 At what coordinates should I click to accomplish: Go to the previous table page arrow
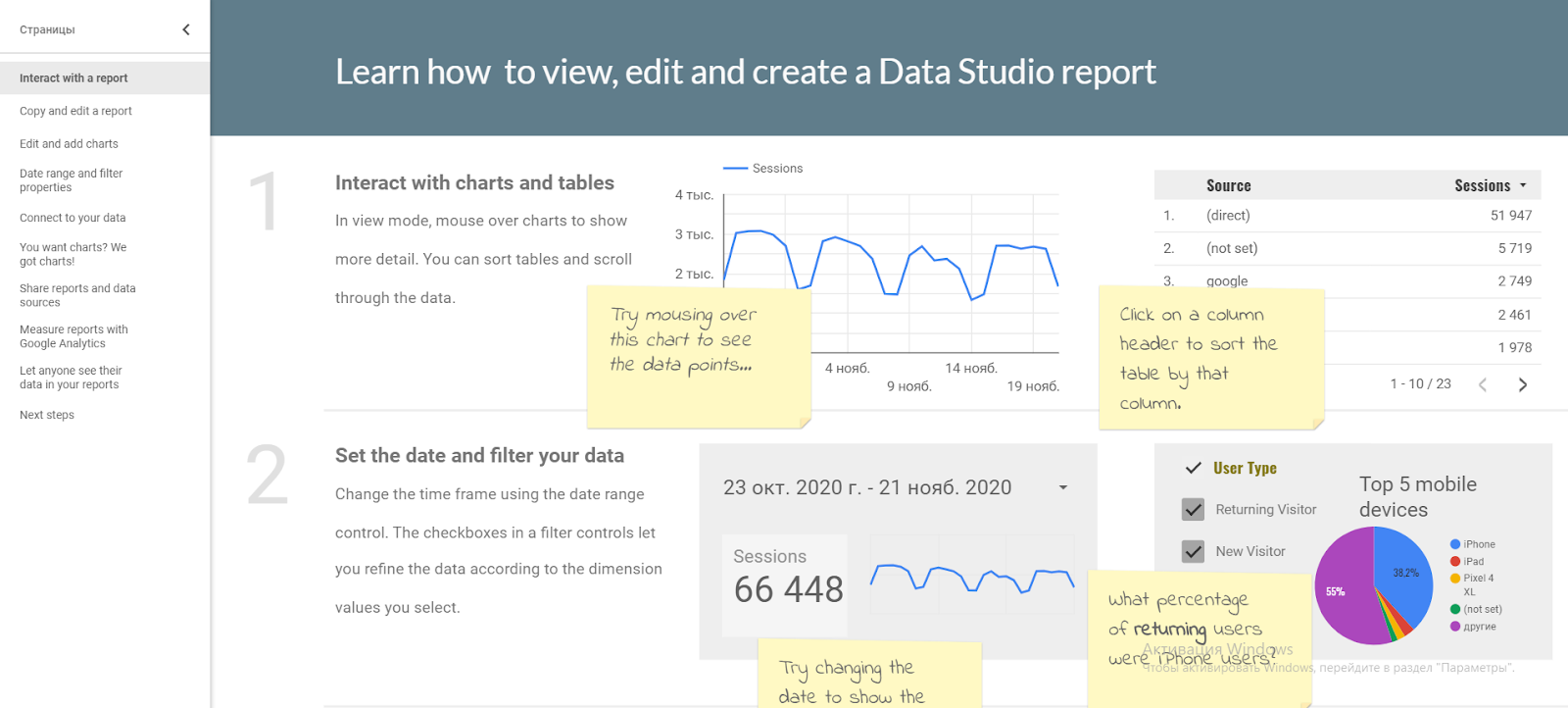(1483, 384)
